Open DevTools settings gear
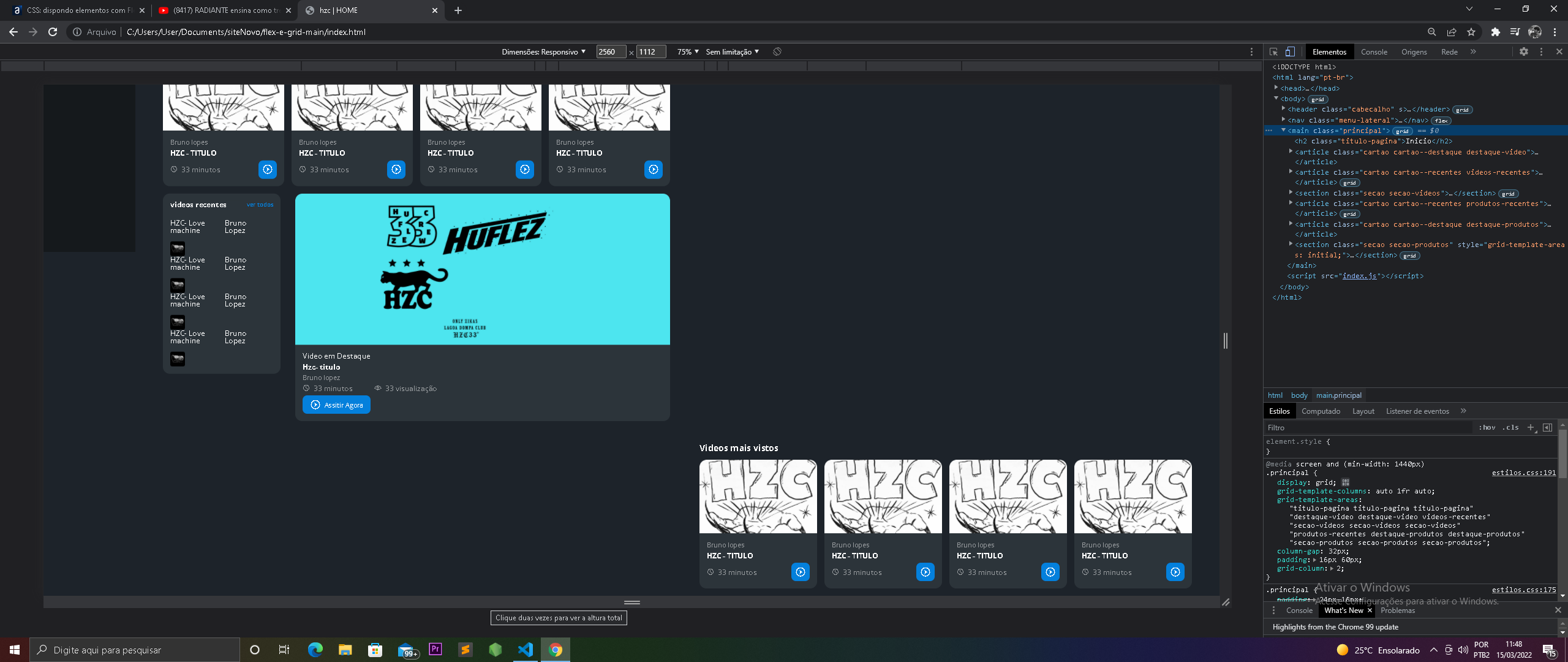 point(1524,52)
